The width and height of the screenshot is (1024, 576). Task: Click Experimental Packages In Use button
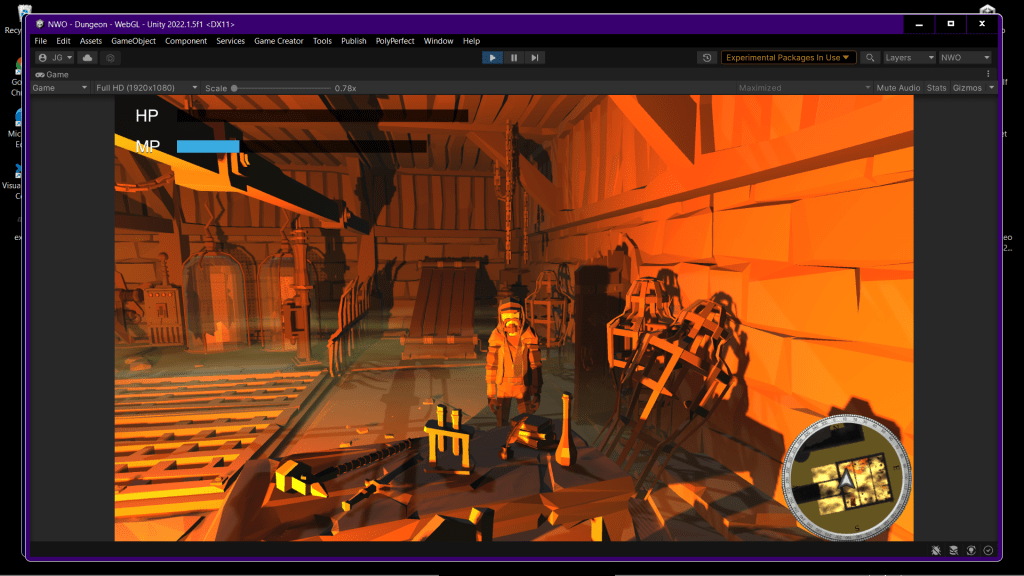click(788, 58)
